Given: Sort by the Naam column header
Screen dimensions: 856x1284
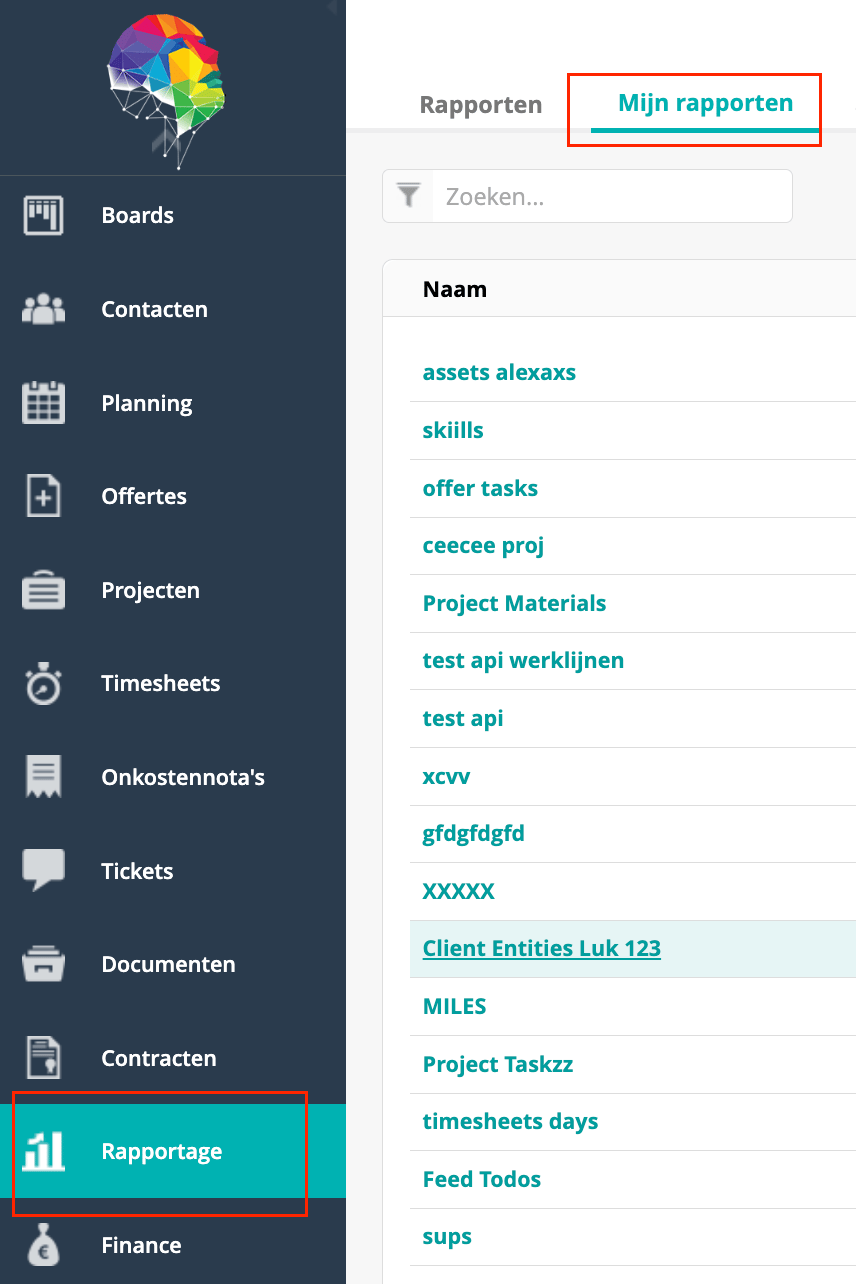Looking at the screenshot, I should click(x=455, y=290).
